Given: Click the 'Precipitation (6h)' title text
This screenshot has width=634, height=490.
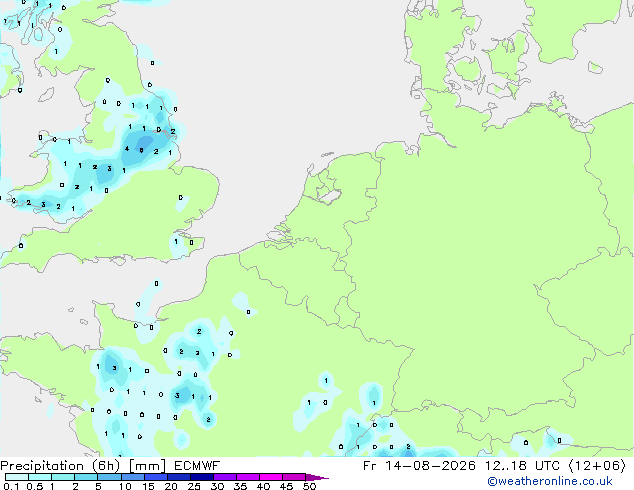Looking at the screenshot, I should [x=60, y=466].
